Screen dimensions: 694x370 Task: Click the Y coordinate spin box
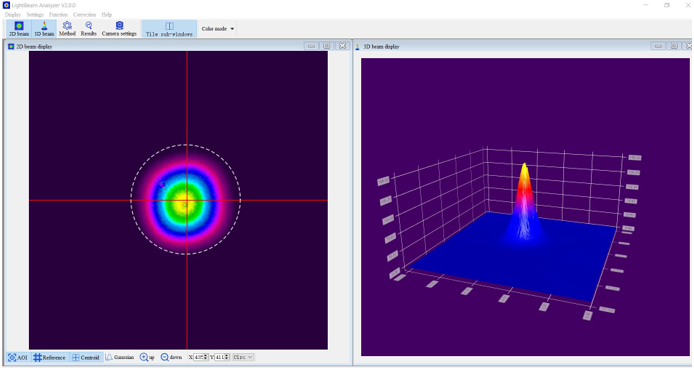tap(222, 357)
